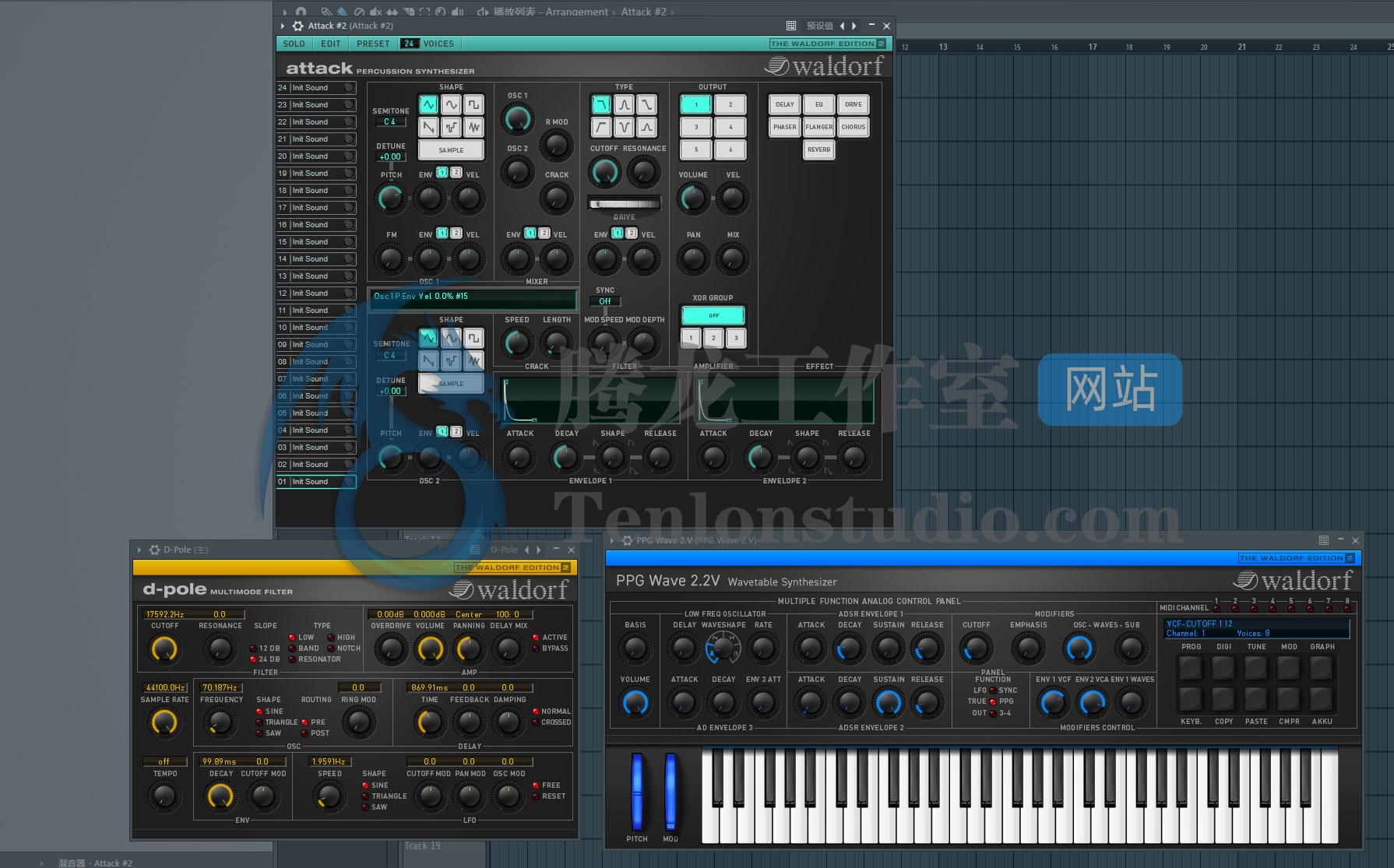Select the notch filter type icon, bottom-middle of the Type grid
Image resolution: width=1394 pixels, height=868 pixels.
624,127
